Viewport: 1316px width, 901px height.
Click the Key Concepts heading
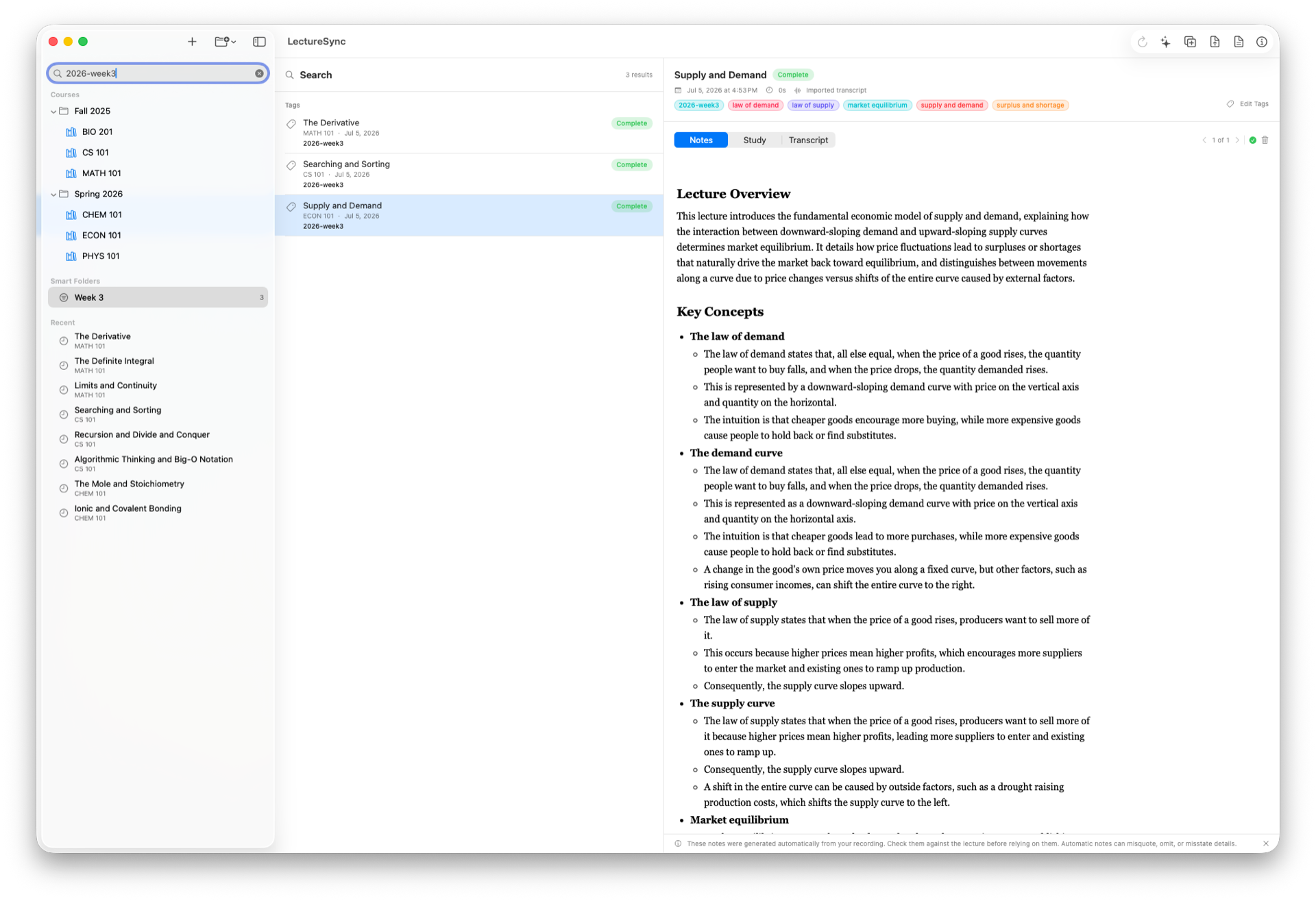pyautogui.click(x=720, y=312)
